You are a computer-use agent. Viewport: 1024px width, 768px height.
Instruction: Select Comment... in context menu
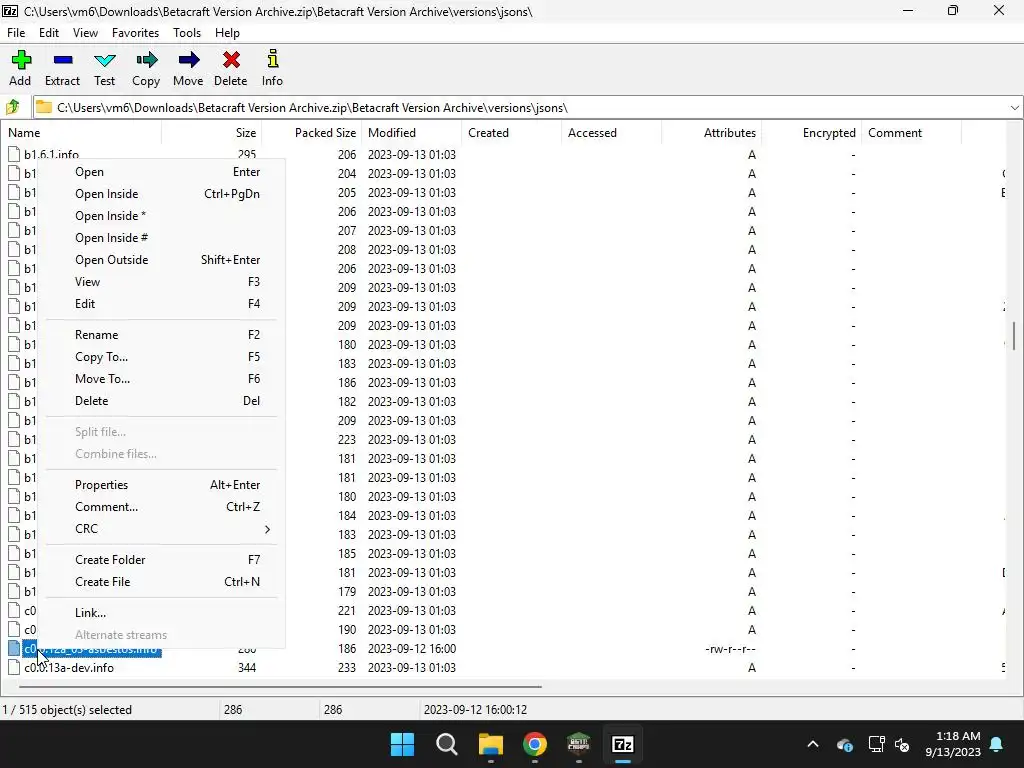(161, 507)
